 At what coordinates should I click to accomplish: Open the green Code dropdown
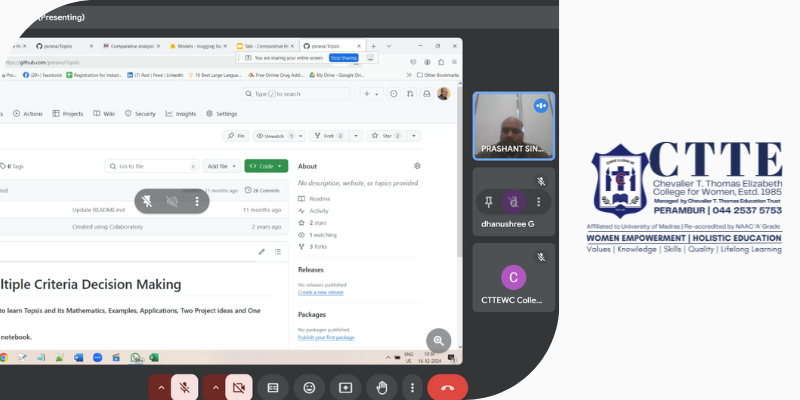[266, 166]
